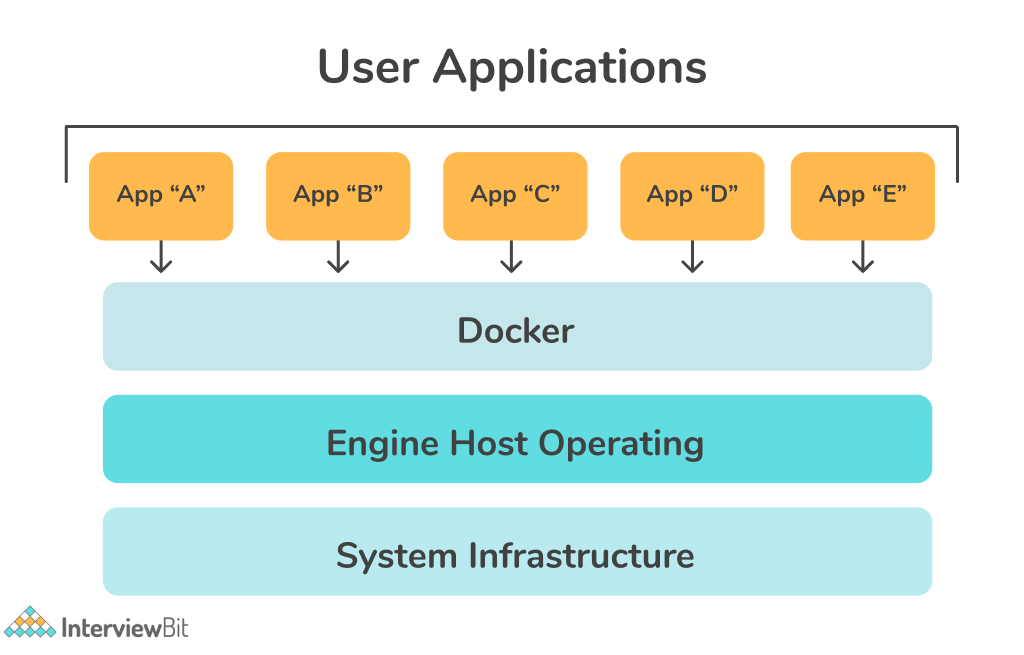Select the Docker layer bar

pos(517,327)
